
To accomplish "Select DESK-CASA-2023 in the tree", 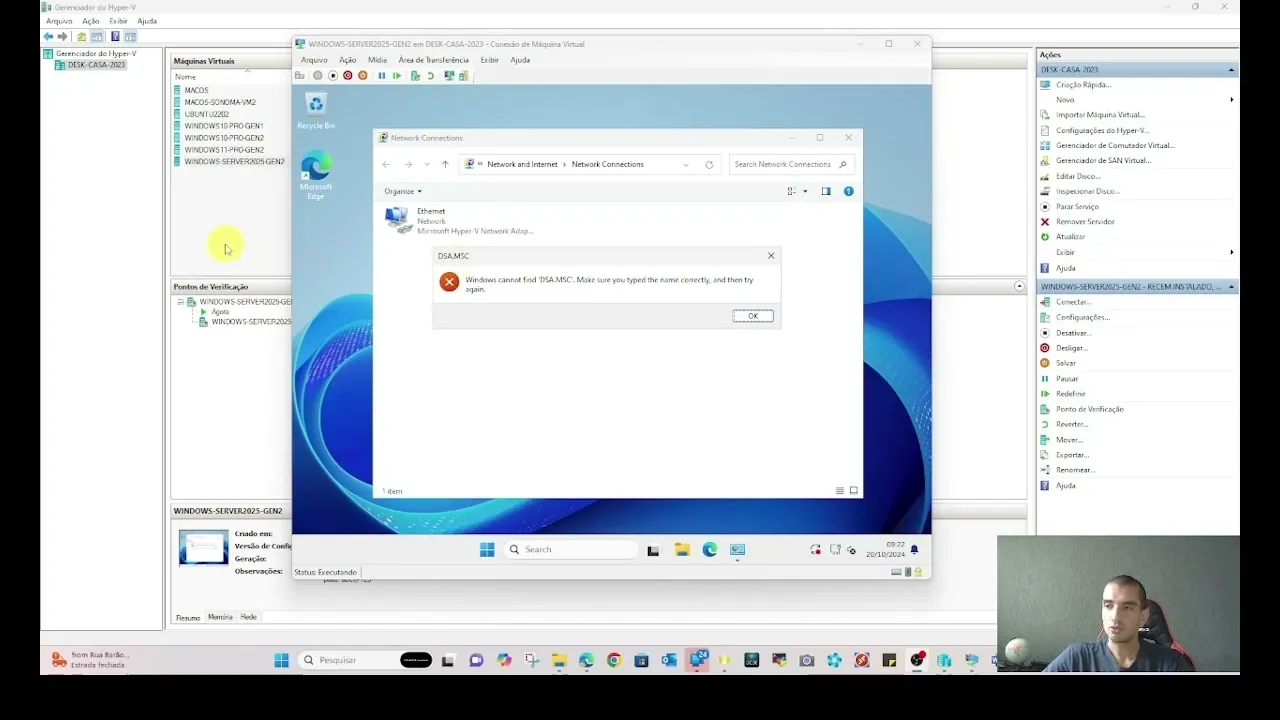I will coord(96,65).
